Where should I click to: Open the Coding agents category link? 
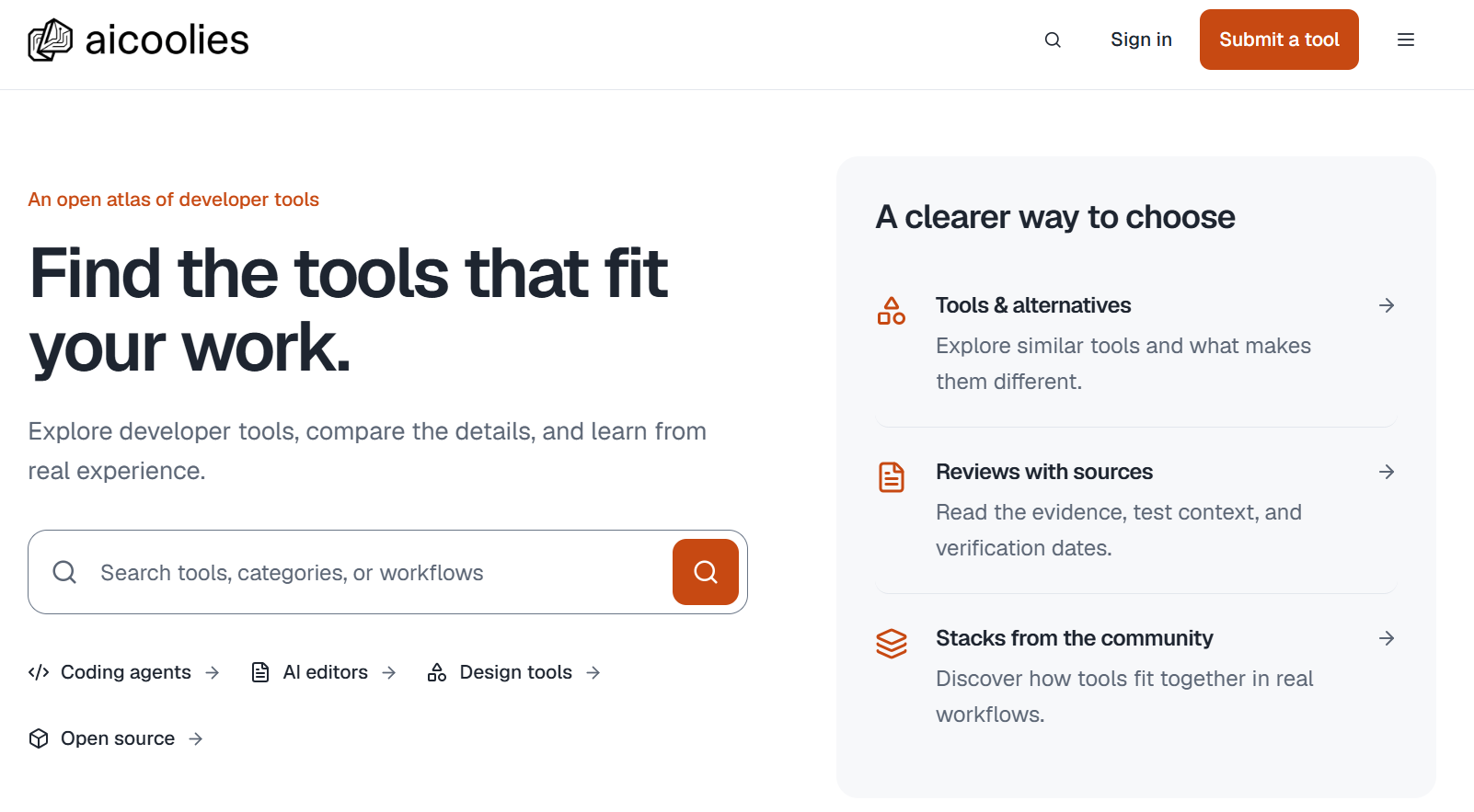click(x=124, y=672)
